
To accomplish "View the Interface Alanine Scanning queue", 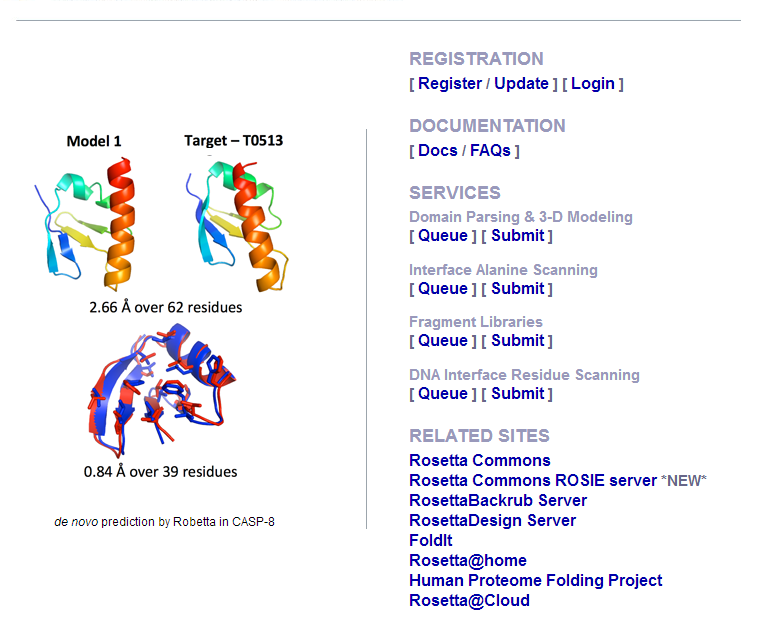I will tap(442, 289).
